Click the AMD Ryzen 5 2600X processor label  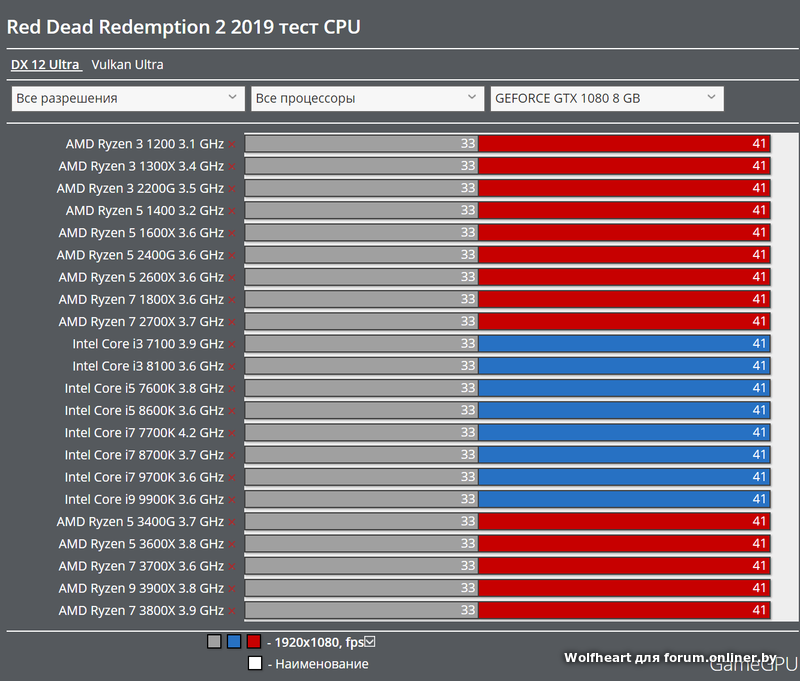coord(141,277)
